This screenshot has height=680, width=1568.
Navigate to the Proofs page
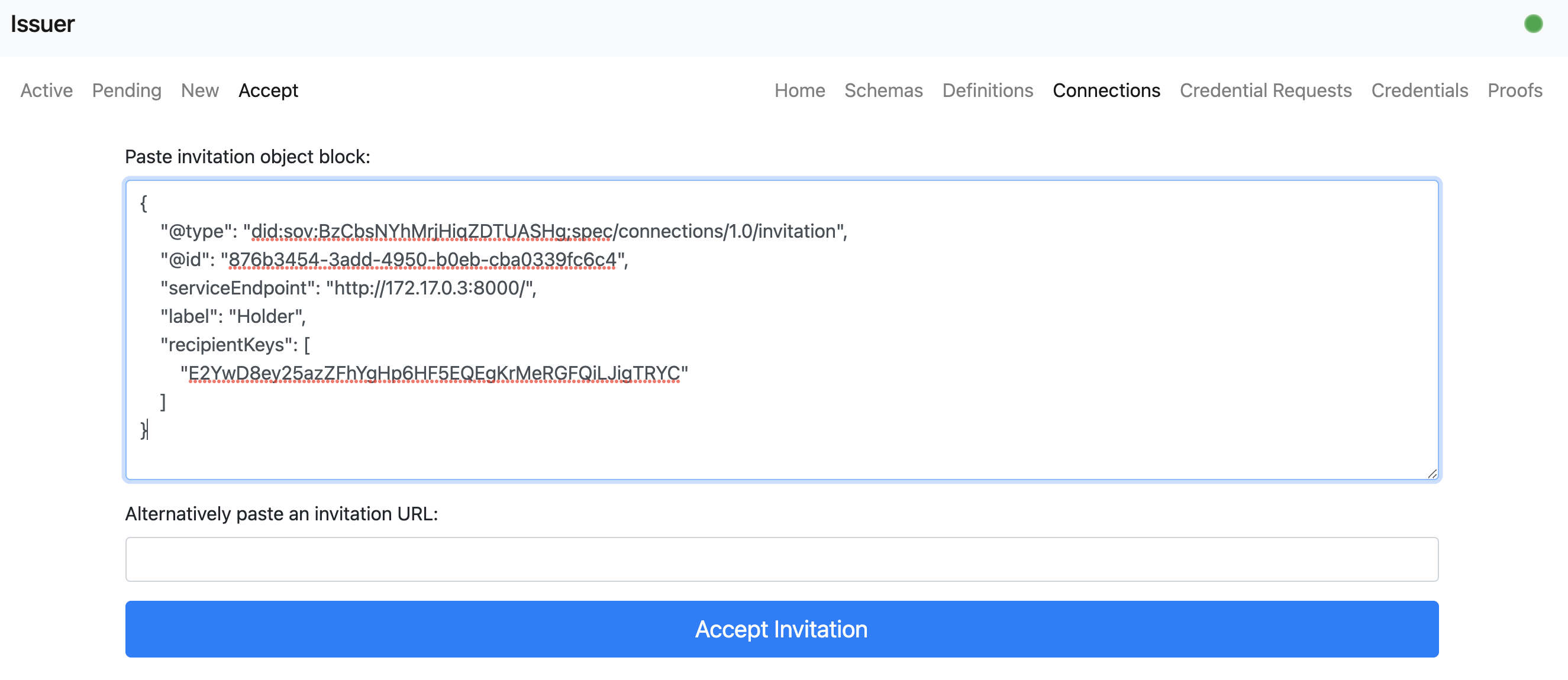tap(1514, 90)
